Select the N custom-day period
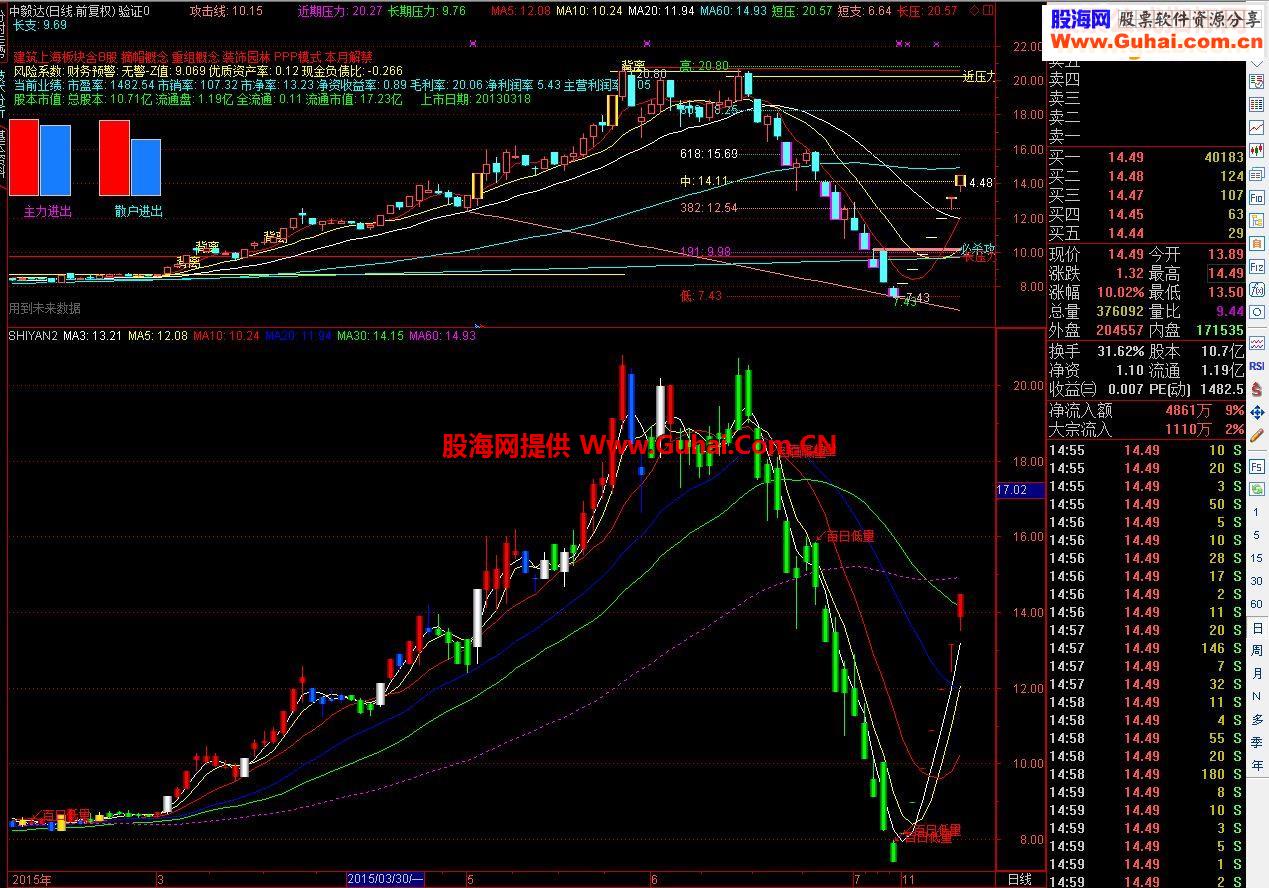 (1257, 697)
